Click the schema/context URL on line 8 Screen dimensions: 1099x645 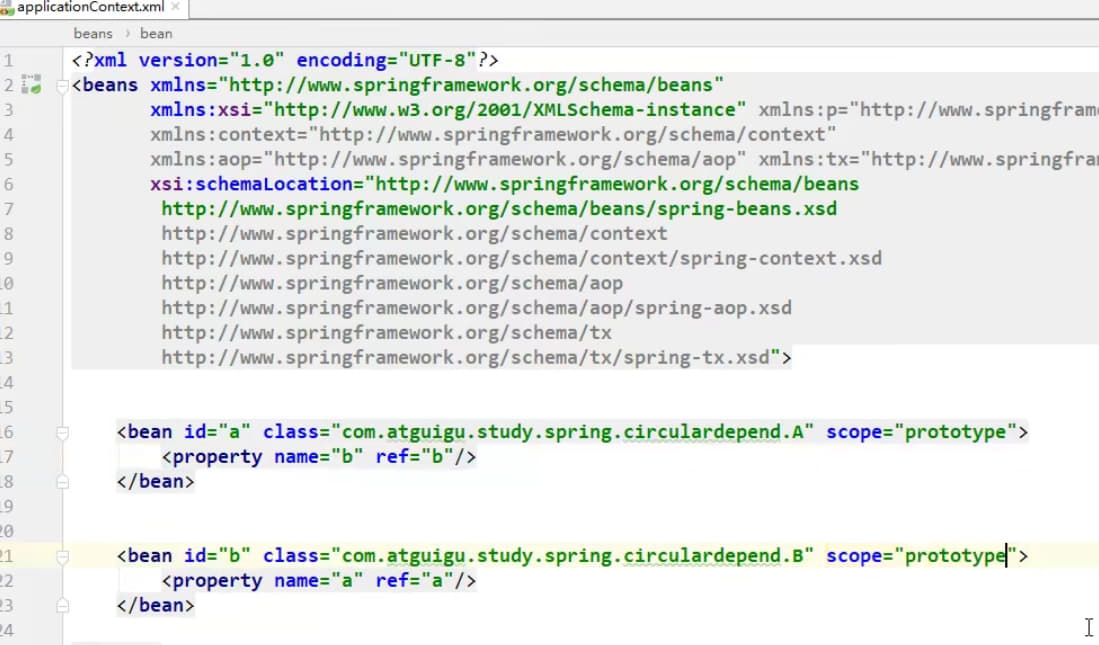(414, 233)
